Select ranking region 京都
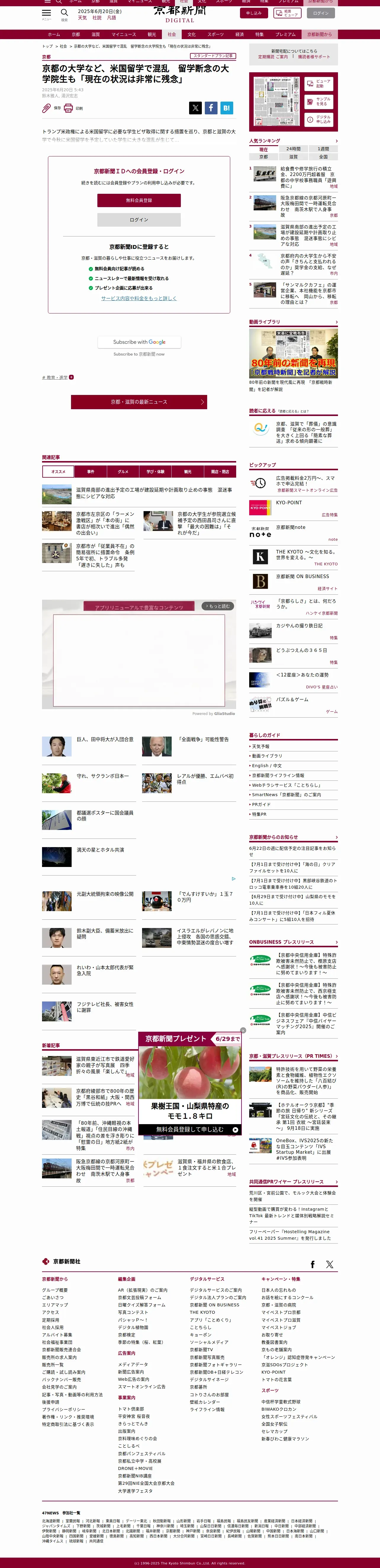 coord(264,156)
